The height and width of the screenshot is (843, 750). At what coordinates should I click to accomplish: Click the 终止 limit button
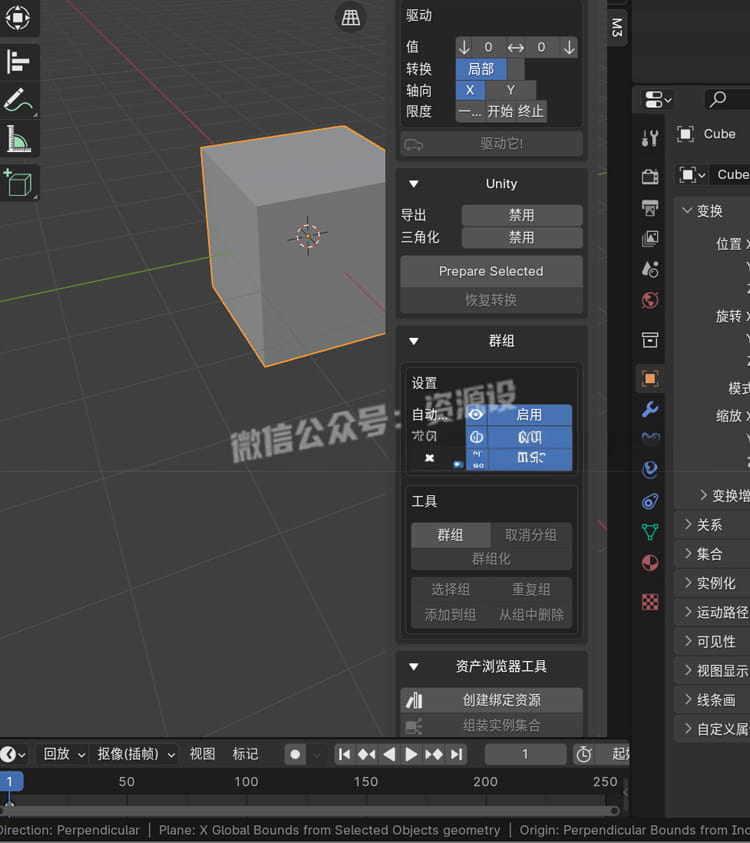pos(531,111)
